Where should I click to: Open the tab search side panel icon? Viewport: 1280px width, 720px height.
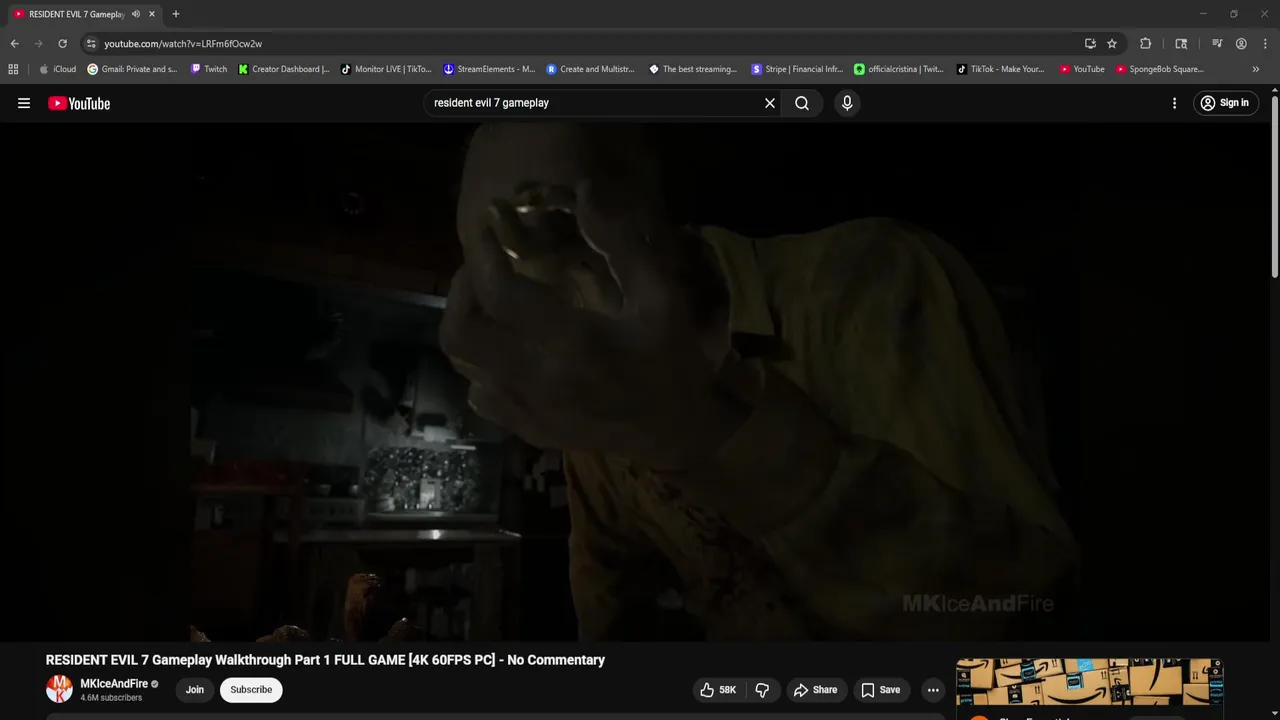(x=1181, y=44)
